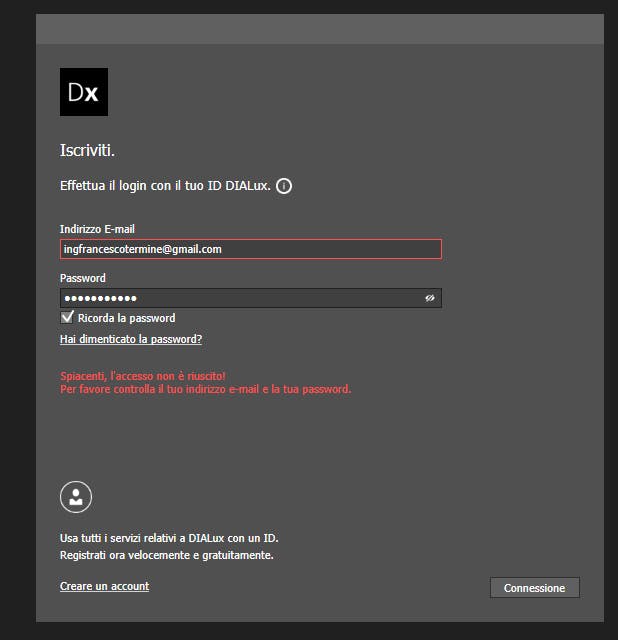Image resolution: width=618 pixels, height=640 pixels.
Task: Click the "Password" field label
Action: click(x=83, y=278)
